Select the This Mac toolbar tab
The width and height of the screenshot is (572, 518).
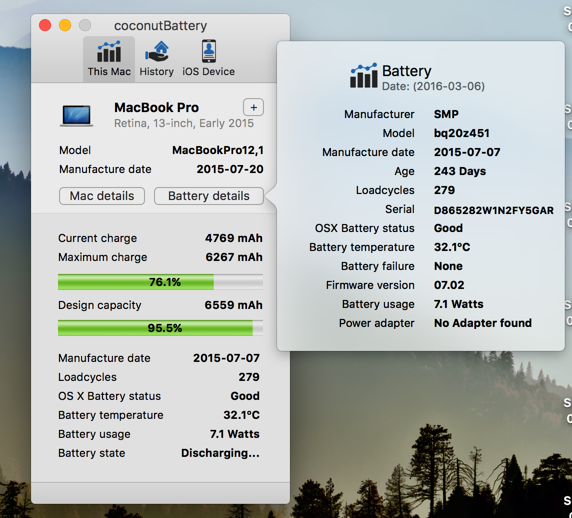[x=109, y=59]
